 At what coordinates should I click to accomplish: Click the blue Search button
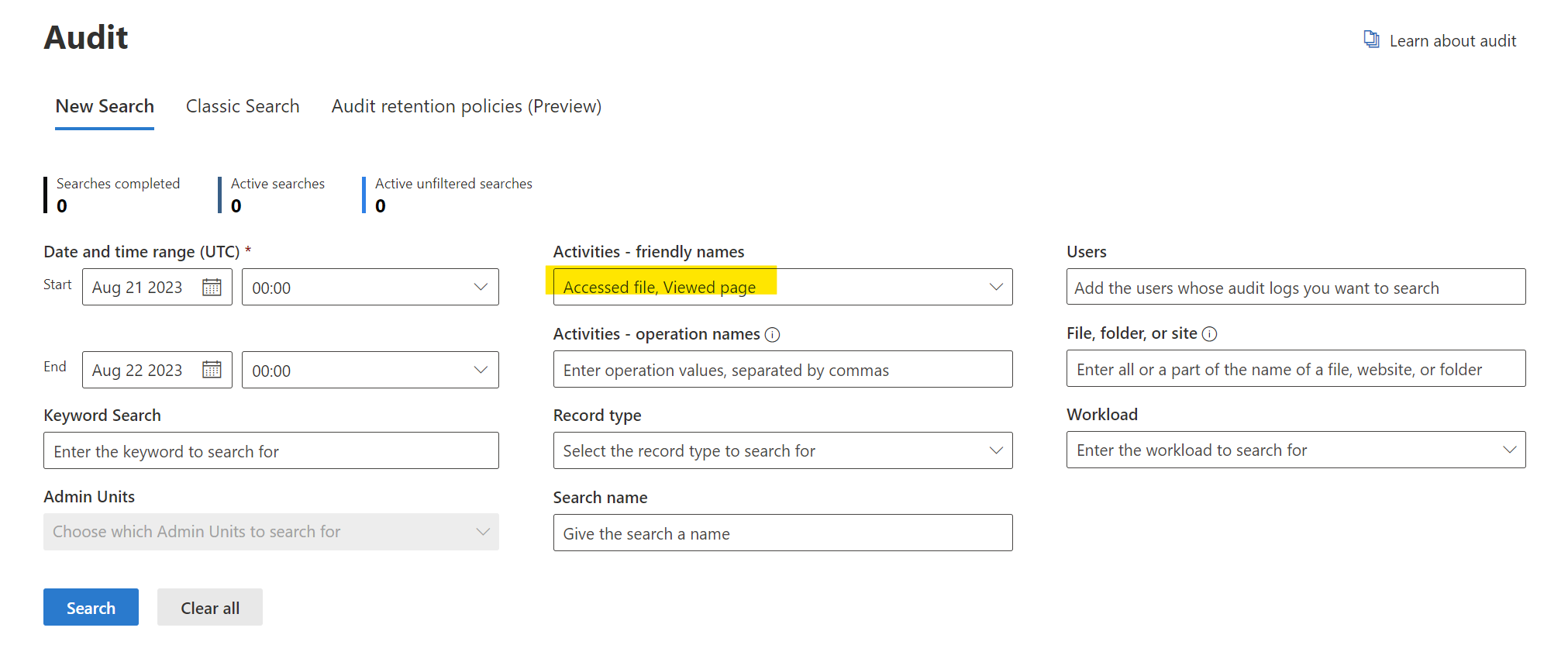(x=91, y=608)
